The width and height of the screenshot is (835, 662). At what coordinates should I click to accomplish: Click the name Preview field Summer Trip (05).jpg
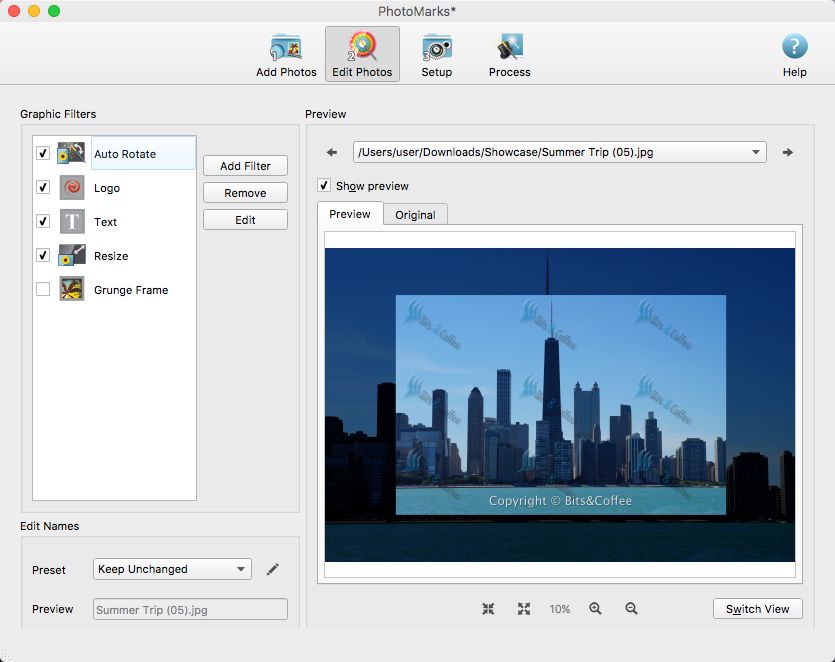point(190,609)
